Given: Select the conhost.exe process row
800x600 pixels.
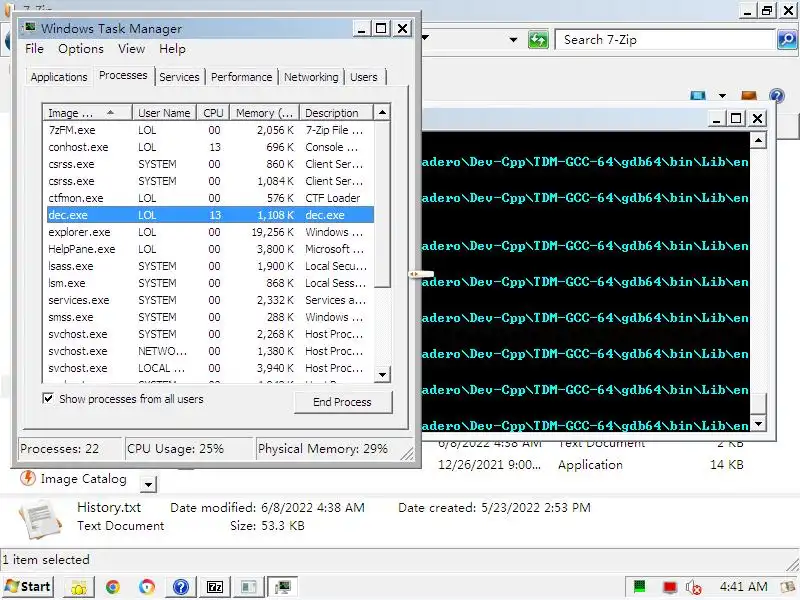Looking at the screenshot, I should [x=210, y=147].
